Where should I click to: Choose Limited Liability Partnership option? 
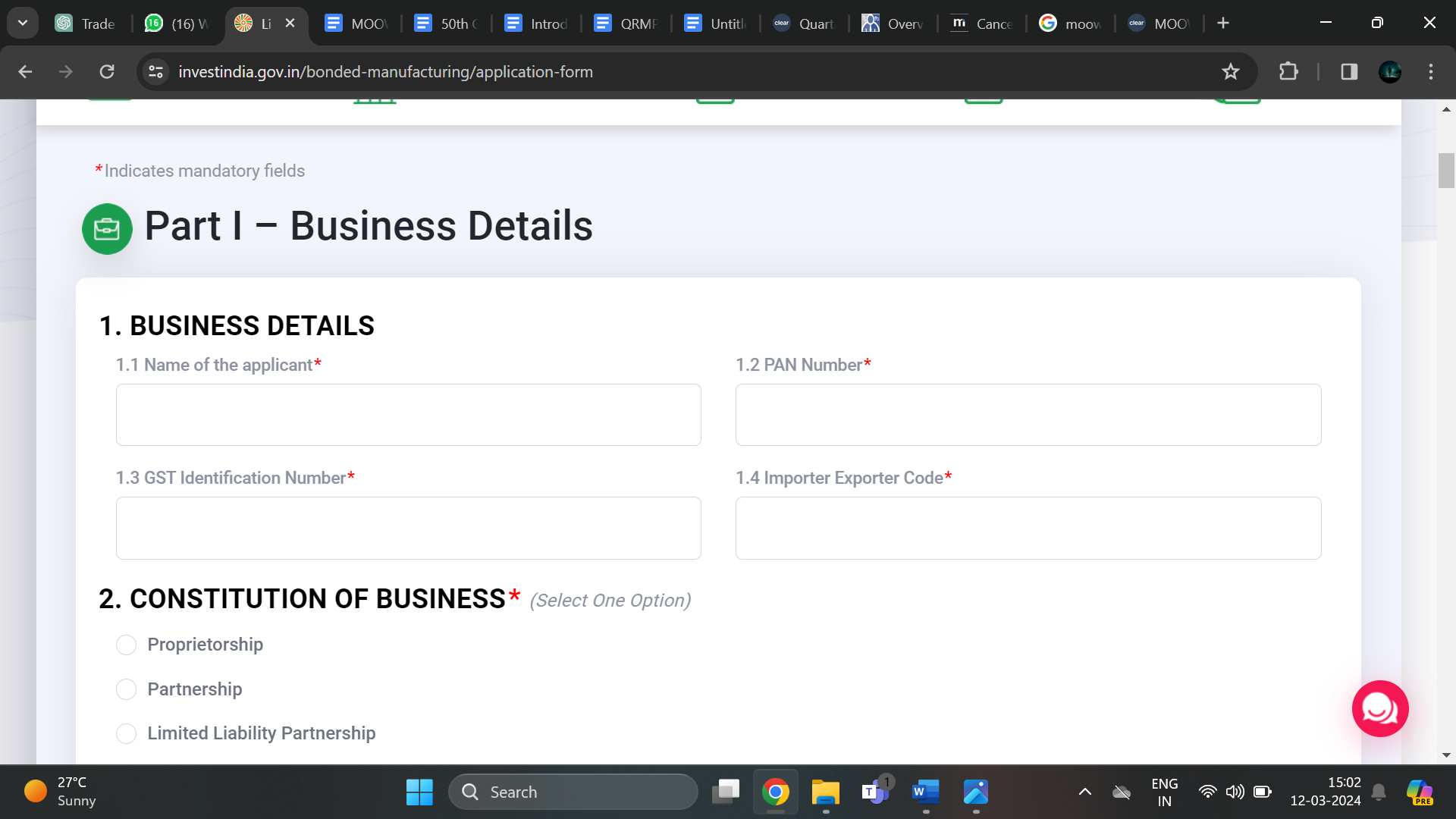pyautogui.click(x=127, y=733)
